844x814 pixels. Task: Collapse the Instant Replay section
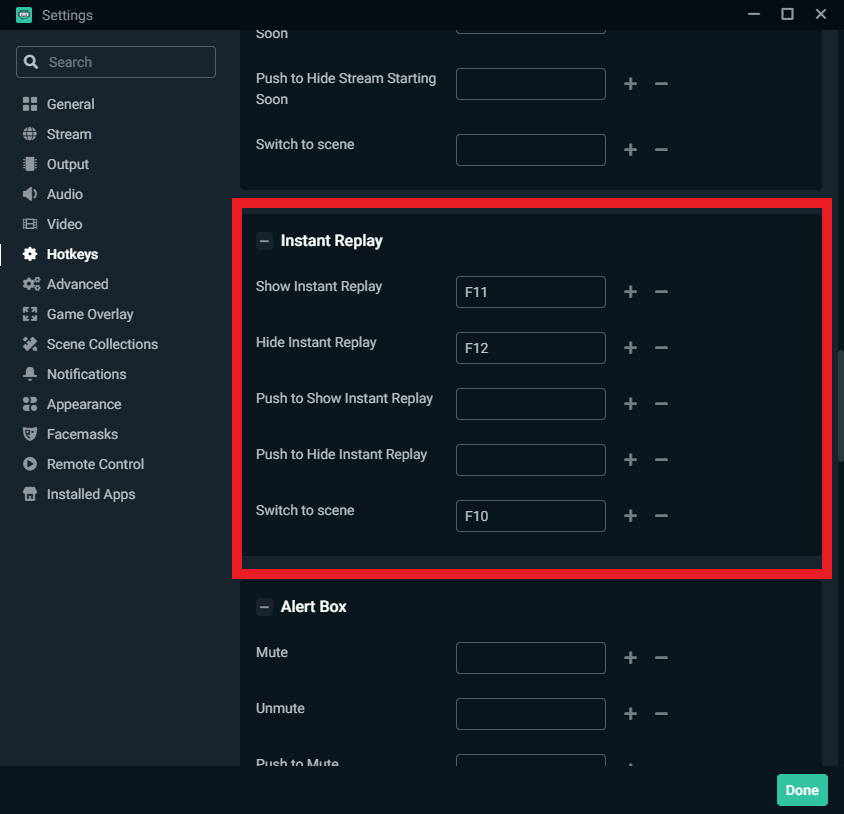tap(264, 241)
